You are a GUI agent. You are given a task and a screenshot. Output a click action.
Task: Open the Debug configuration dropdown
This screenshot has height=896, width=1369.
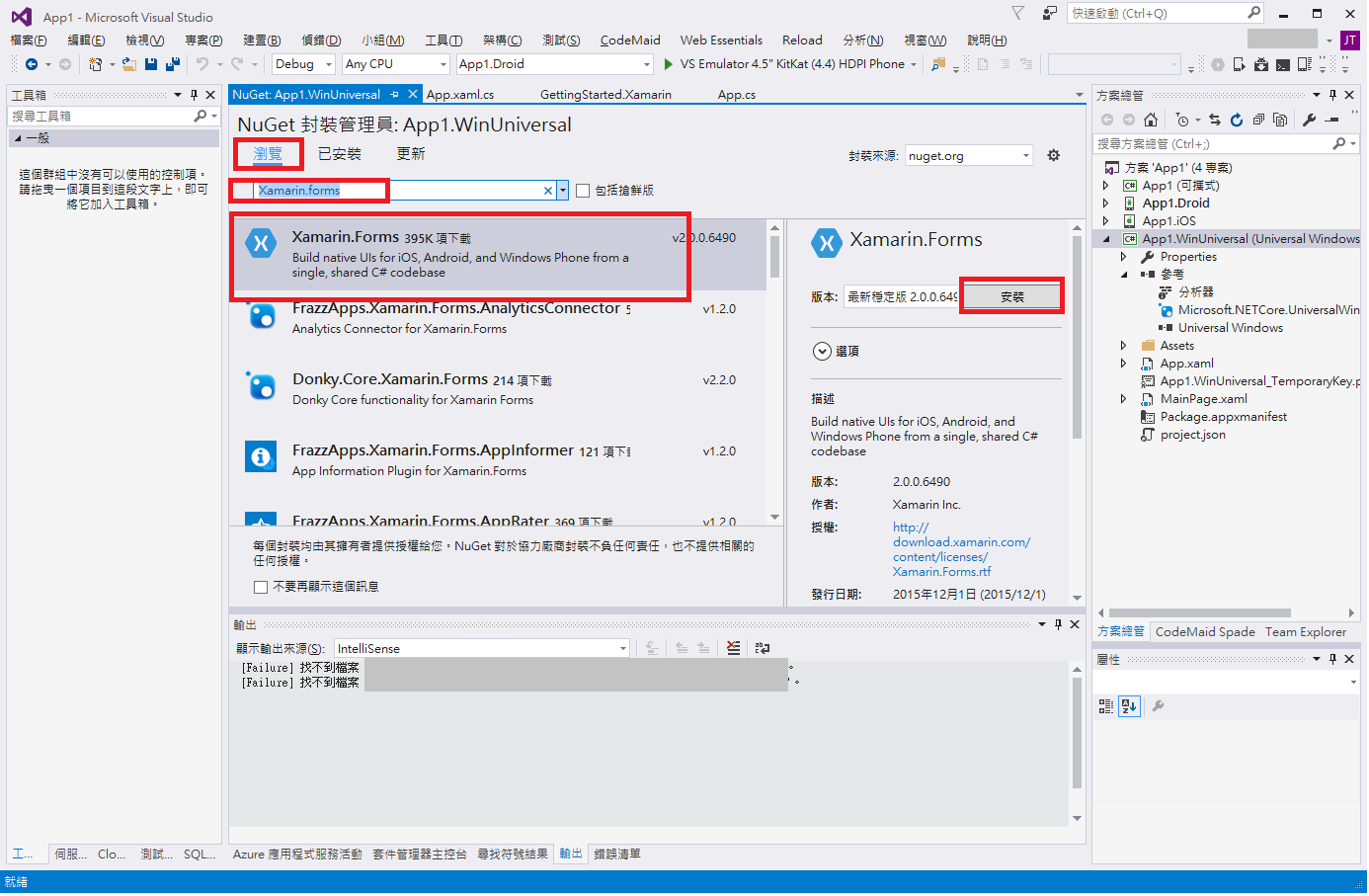(x=304, y=64)
